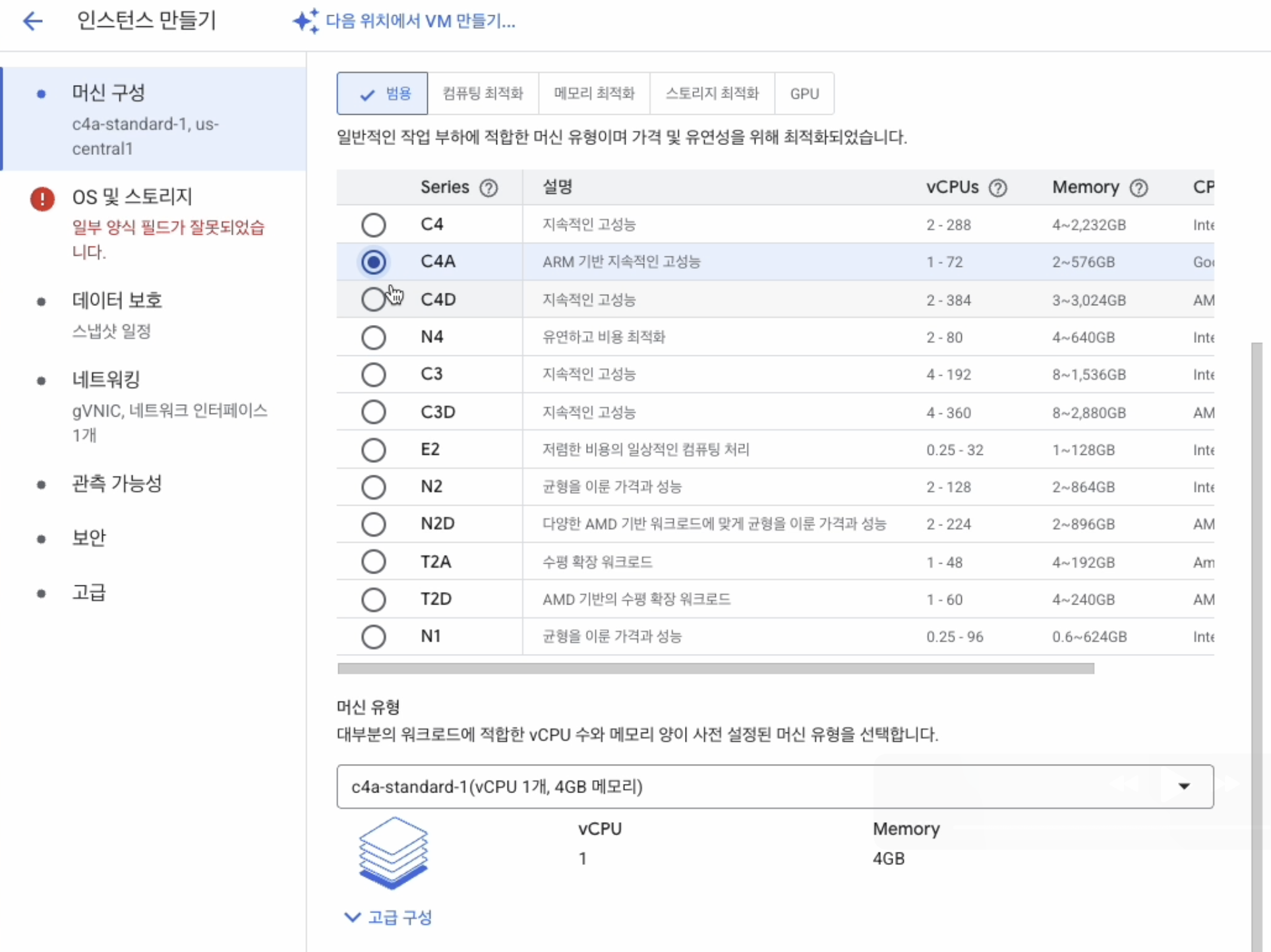
Task: Click the 3~3,024GB memory cell
Action: click(x=1089, y=300)
